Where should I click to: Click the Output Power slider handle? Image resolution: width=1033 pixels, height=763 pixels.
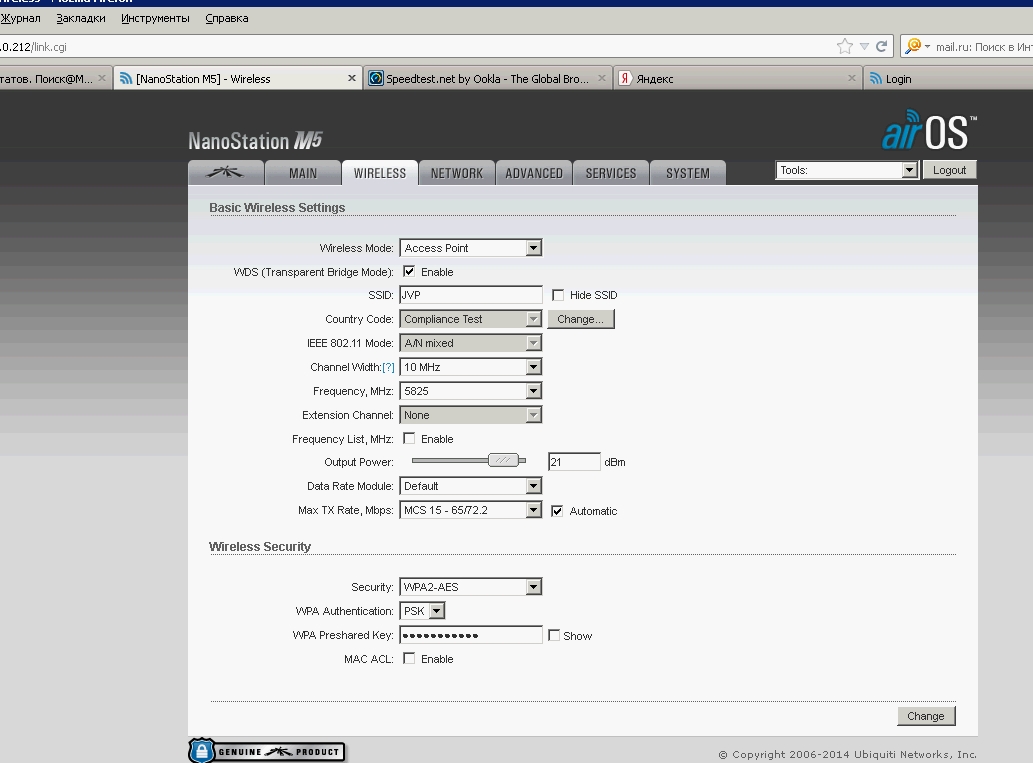pos(503,460)
